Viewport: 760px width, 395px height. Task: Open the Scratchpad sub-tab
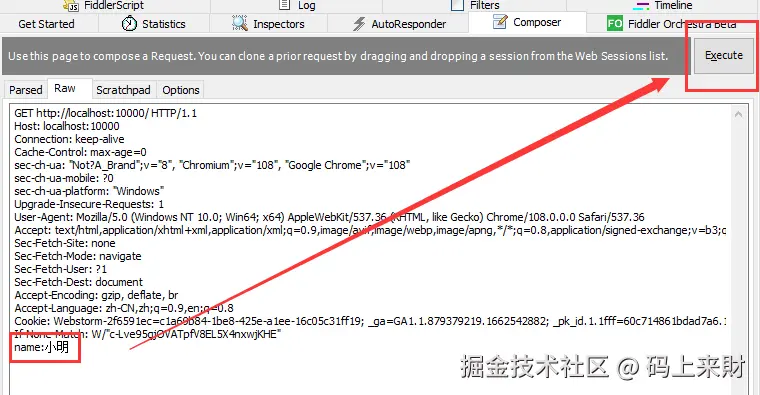[x=123, y=90]
